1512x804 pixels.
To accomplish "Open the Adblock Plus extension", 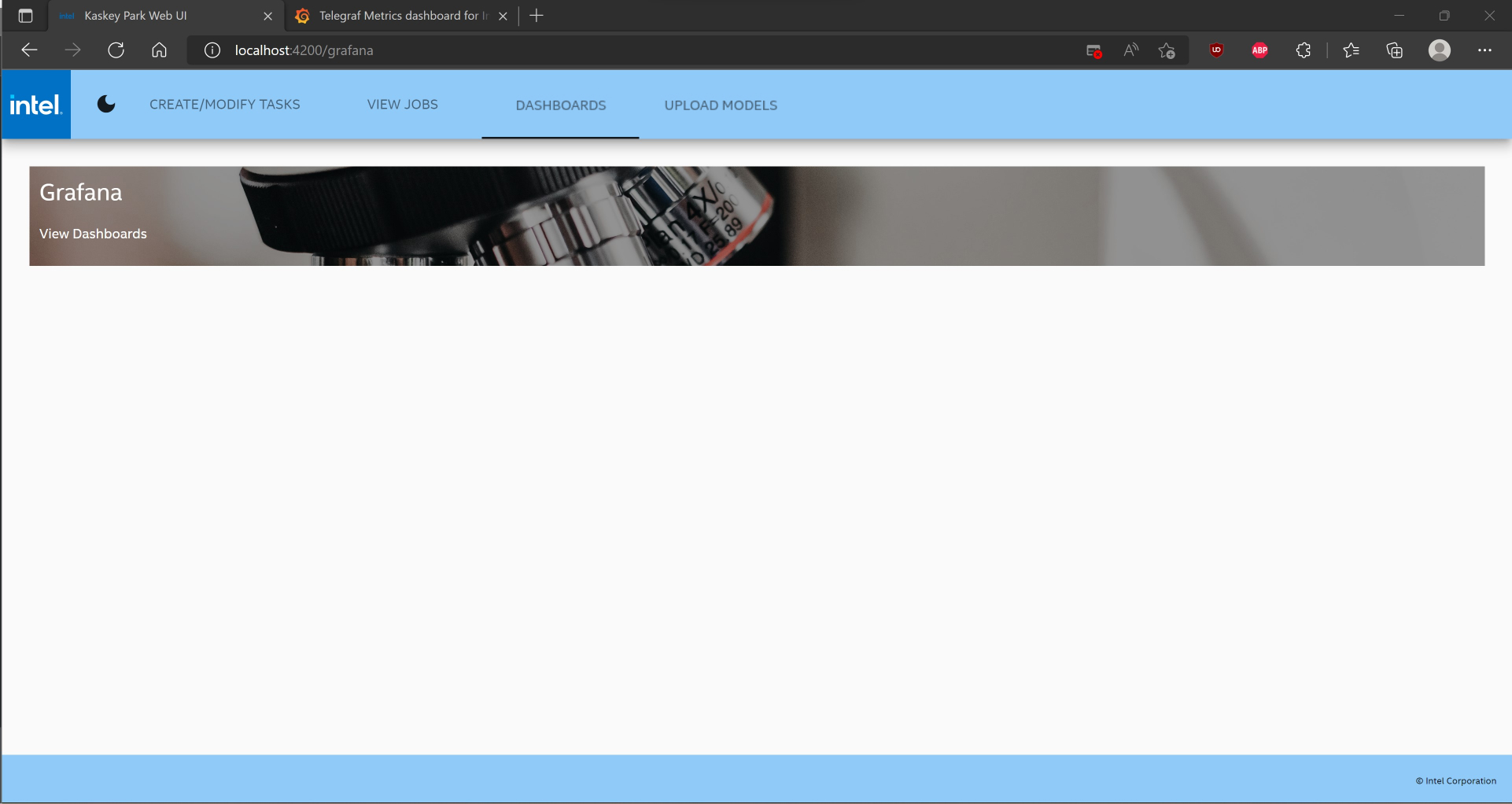I will coord(1259,50).
